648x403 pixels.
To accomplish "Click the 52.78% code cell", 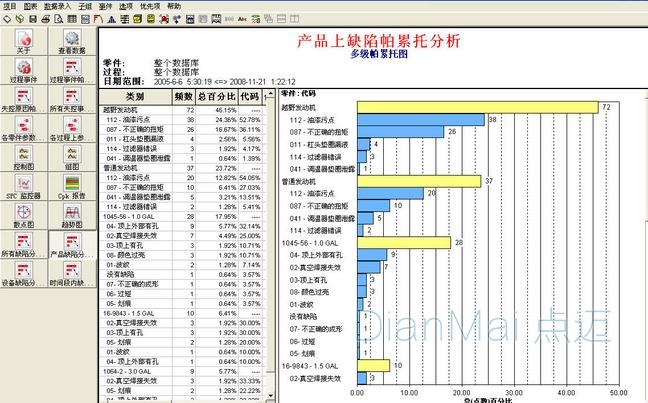I will tap(250, 120).
